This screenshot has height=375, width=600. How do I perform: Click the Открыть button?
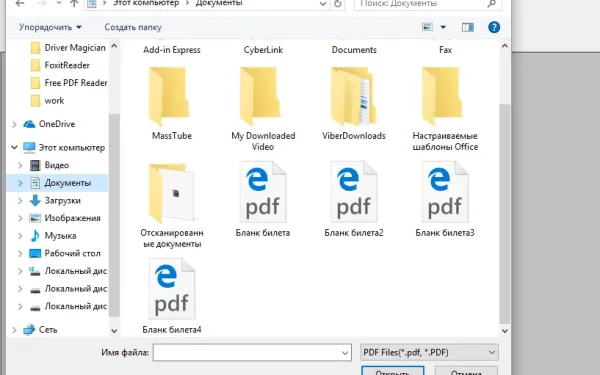pos(393,371)
